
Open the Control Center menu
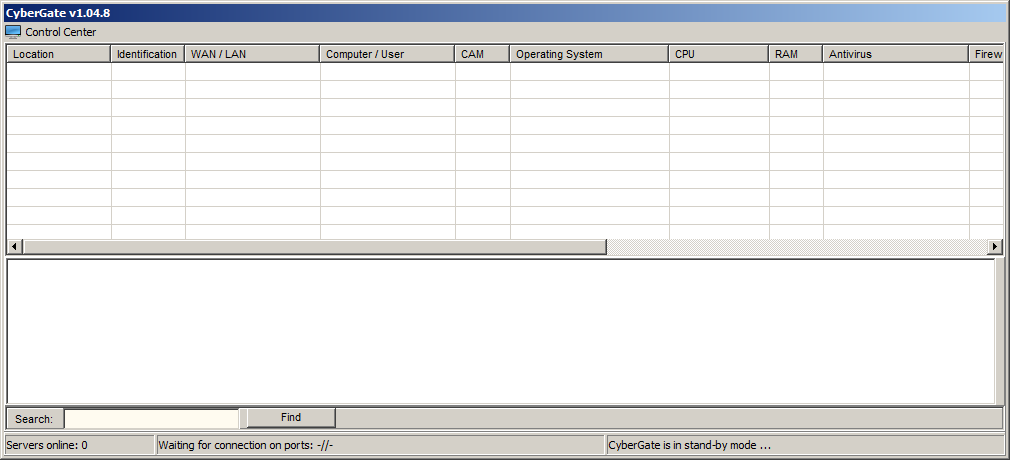pyautogui.click(x=60, y=32)
